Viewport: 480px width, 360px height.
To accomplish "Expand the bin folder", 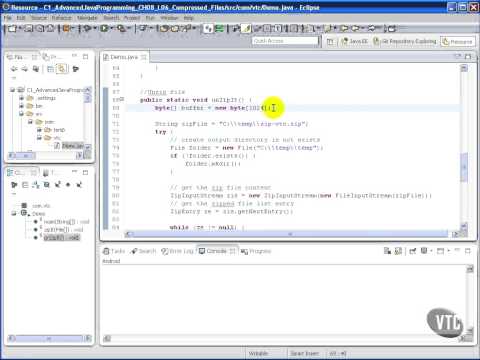I will 21,106.
